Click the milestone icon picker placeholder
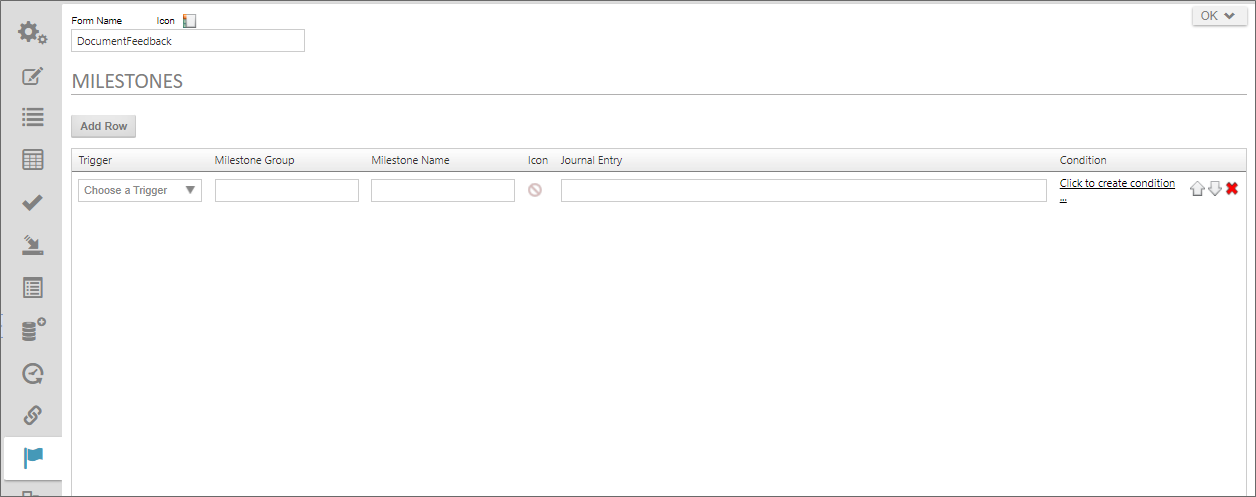 tap(535, 190)
